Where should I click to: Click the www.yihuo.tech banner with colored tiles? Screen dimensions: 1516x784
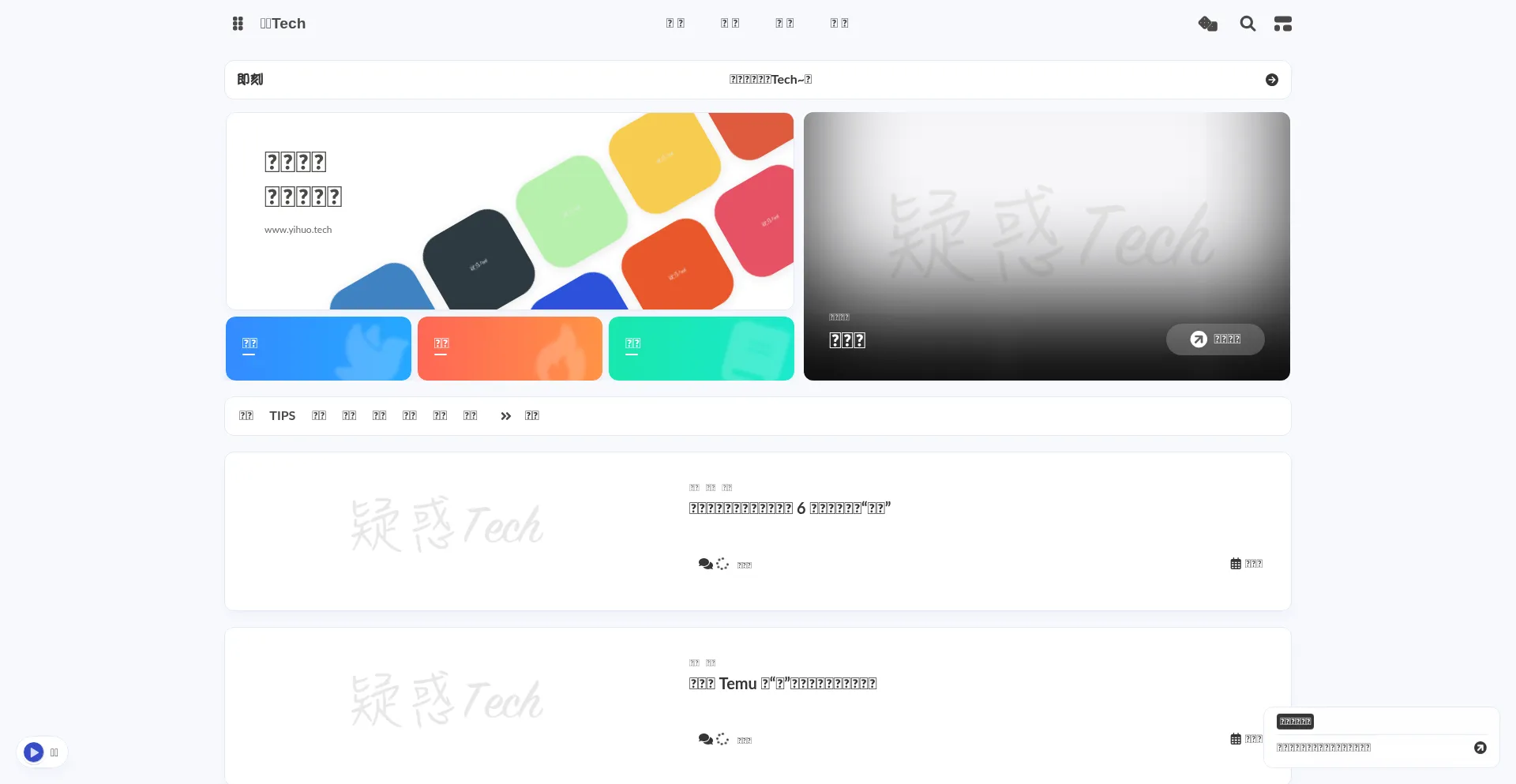click(510, 211)
